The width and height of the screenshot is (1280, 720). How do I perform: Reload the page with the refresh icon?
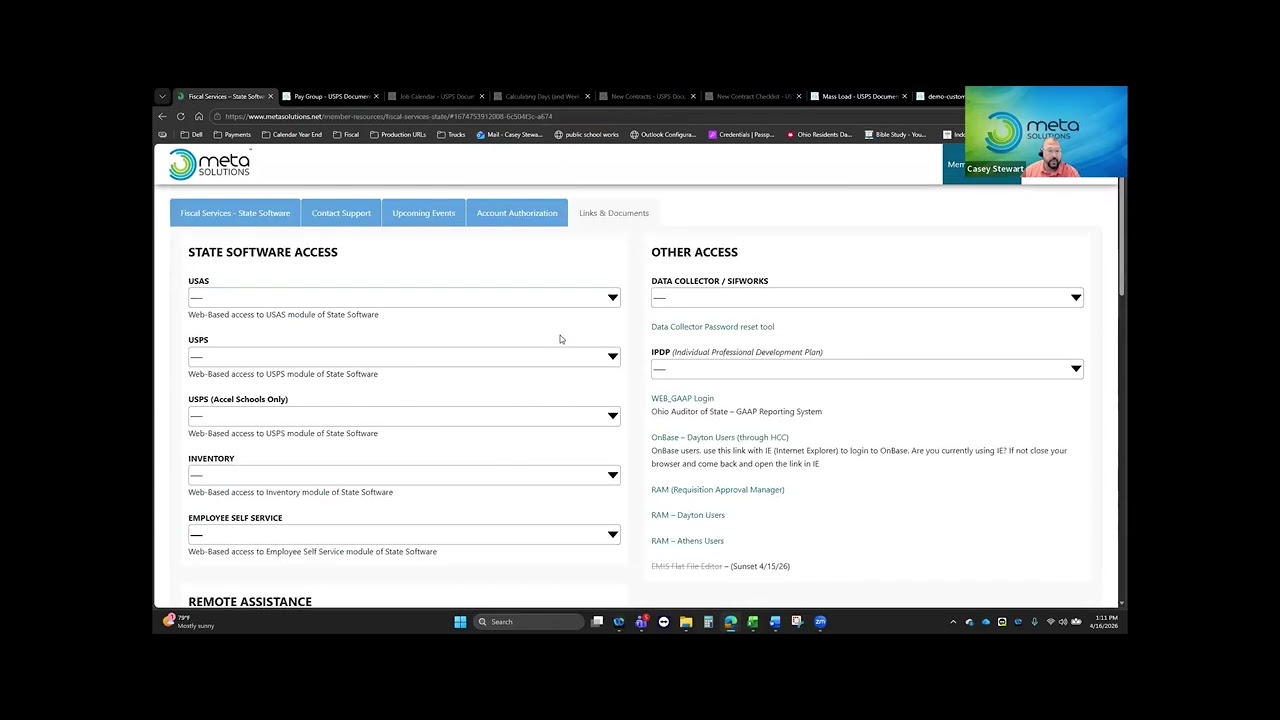point(180,116)
